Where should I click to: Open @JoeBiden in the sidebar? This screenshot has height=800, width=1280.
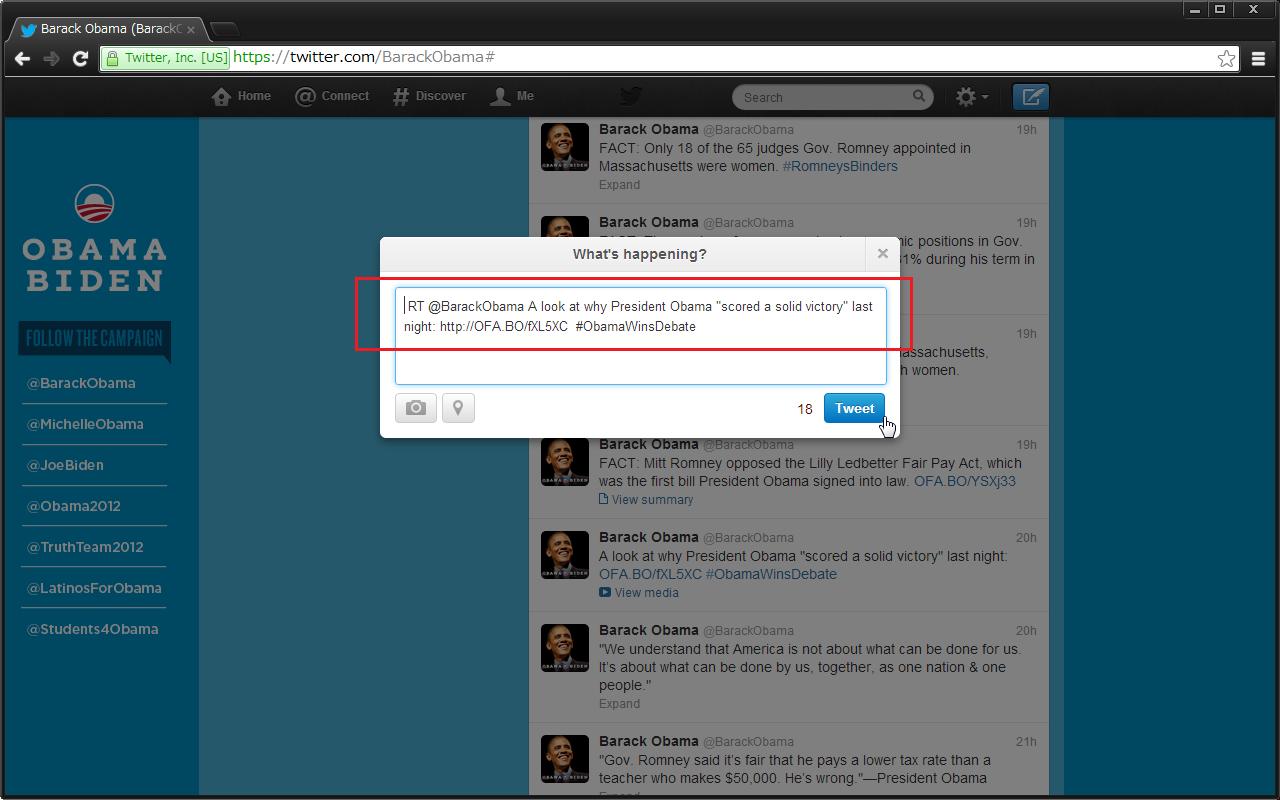(65, 465)
